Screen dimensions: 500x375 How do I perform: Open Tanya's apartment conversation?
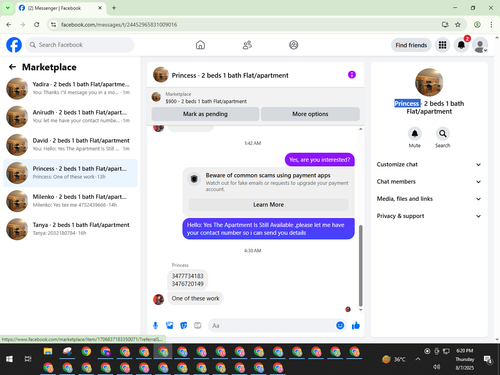(70, 229)
